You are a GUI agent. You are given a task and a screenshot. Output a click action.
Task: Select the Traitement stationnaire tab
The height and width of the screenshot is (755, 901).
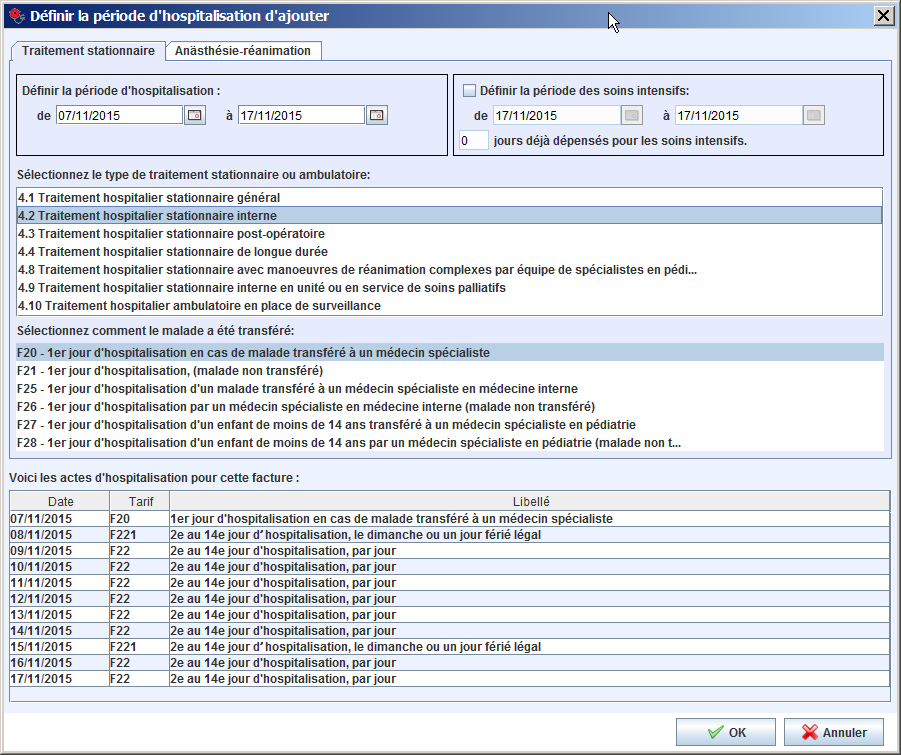[x=88, y=50]
